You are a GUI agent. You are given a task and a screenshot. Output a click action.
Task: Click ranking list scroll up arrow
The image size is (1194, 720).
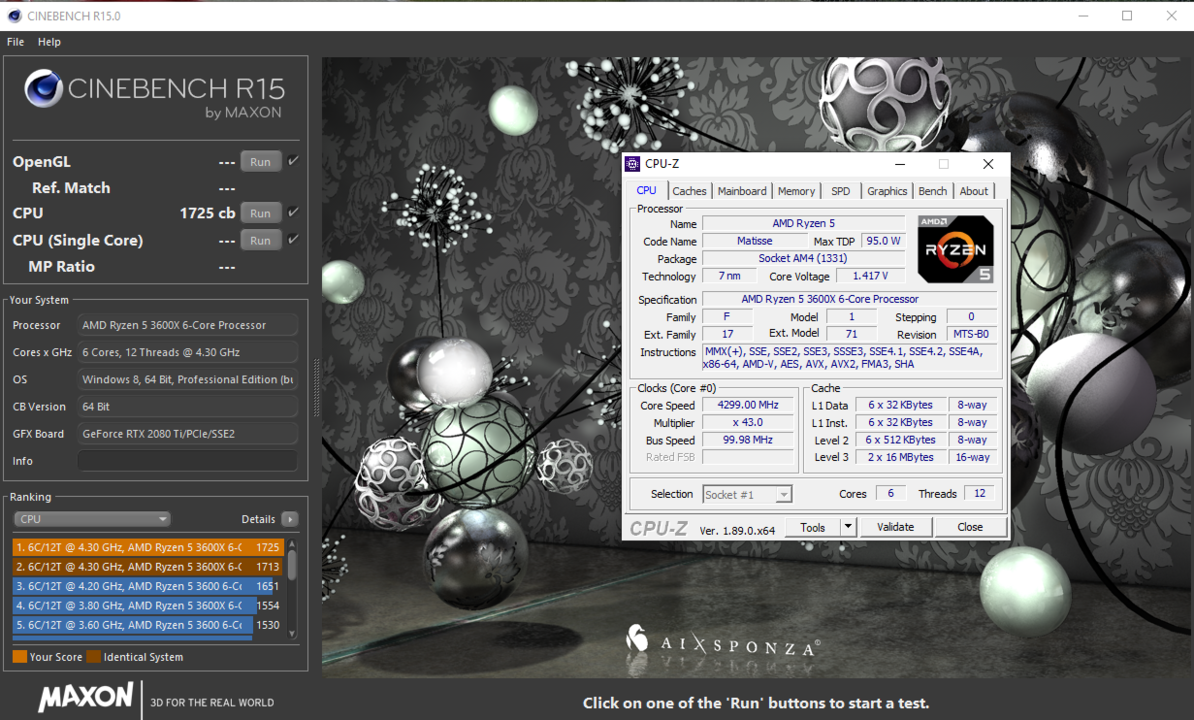tap(292, 545)
